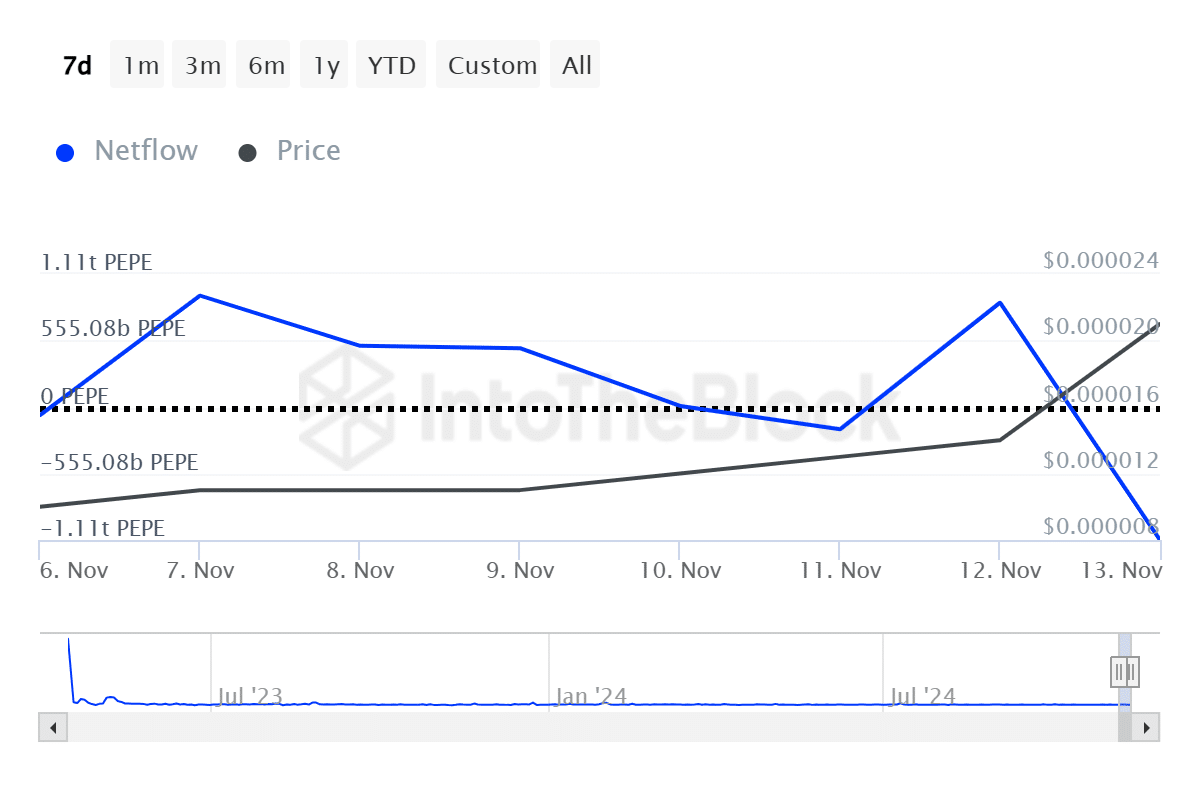This screenshot has height=800, width=1200.
Task: Hide the Price series via its legend dot
Action: 247,152
